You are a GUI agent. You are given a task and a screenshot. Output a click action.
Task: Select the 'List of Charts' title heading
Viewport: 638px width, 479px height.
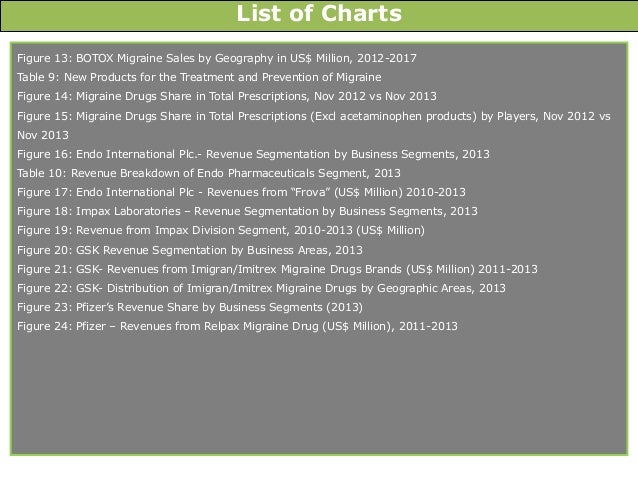coord(319,13)
